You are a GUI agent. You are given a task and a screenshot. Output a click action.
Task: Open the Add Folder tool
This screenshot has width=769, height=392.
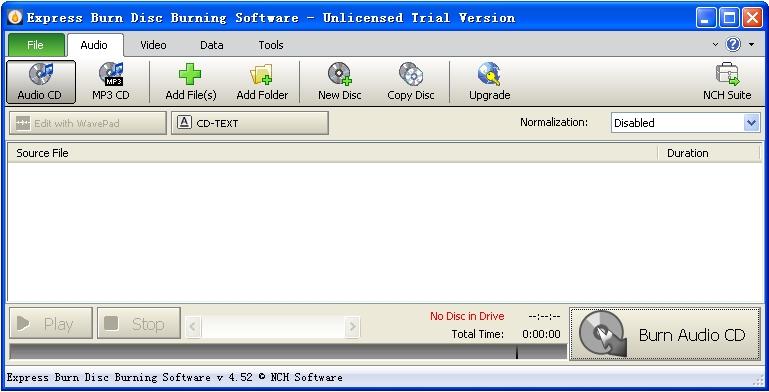262,82
